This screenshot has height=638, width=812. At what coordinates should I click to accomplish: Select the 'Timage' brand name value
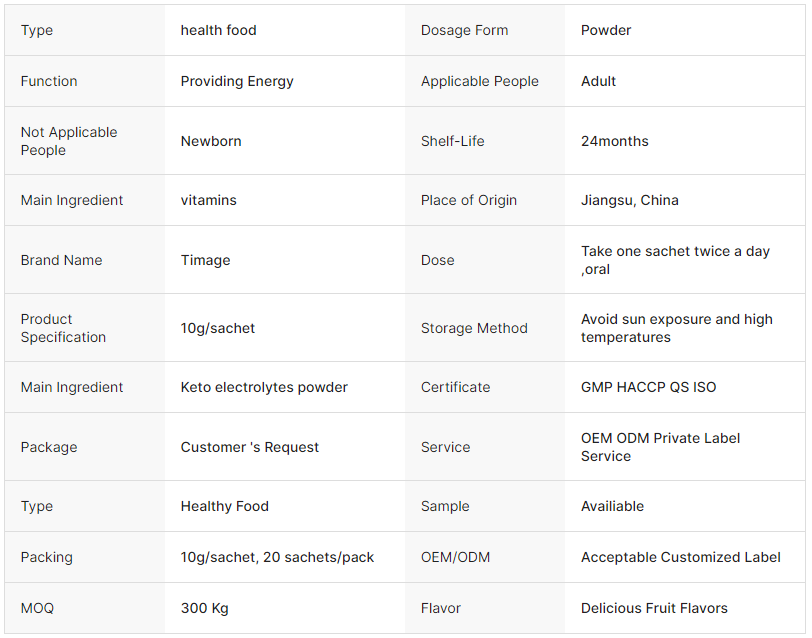point(205,260)
